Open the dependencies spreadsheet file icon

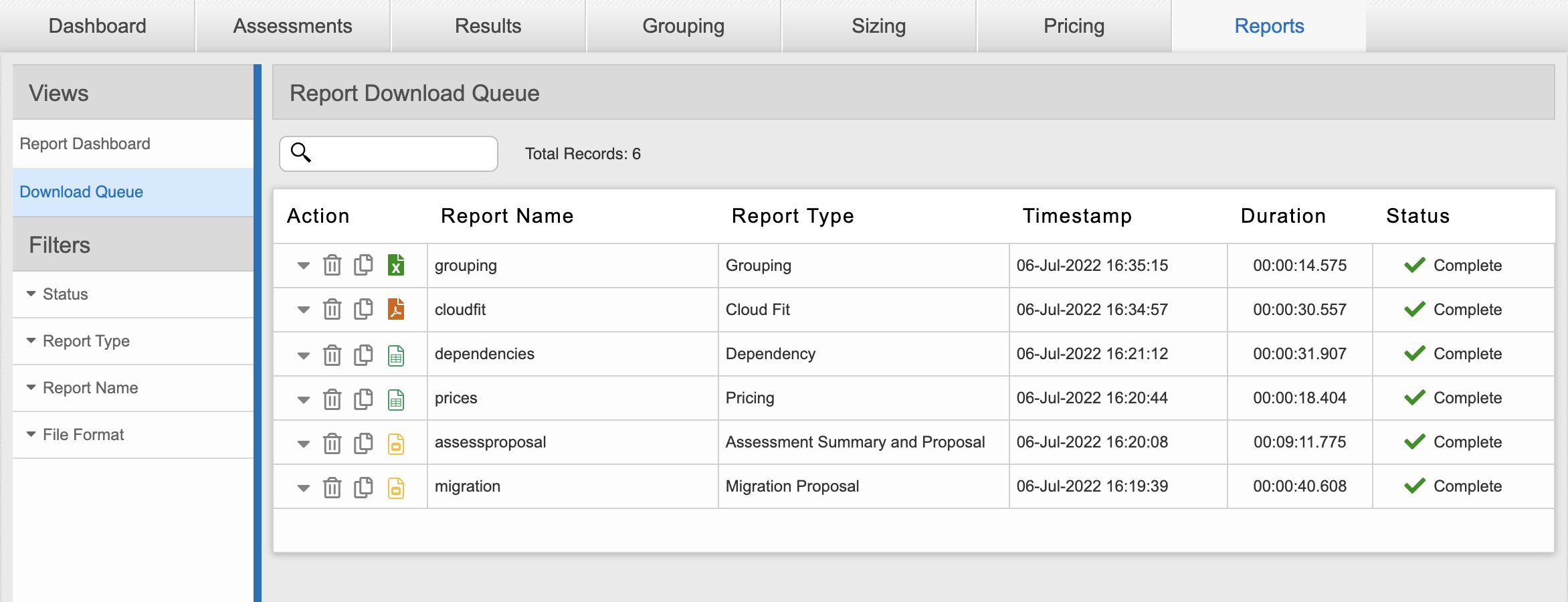396,355
